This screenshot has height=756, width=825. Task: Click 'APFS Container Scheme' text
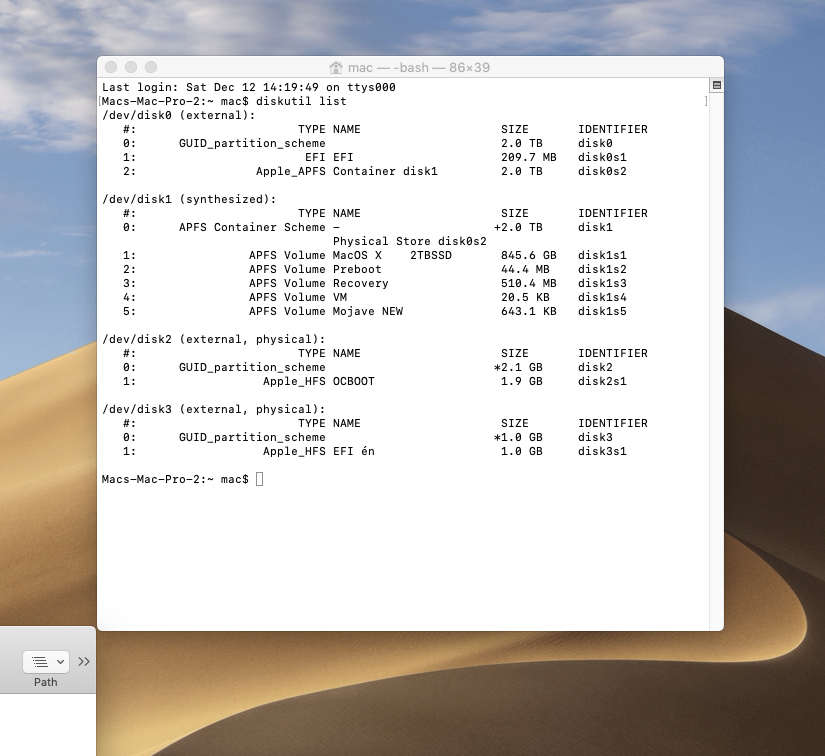252,227
